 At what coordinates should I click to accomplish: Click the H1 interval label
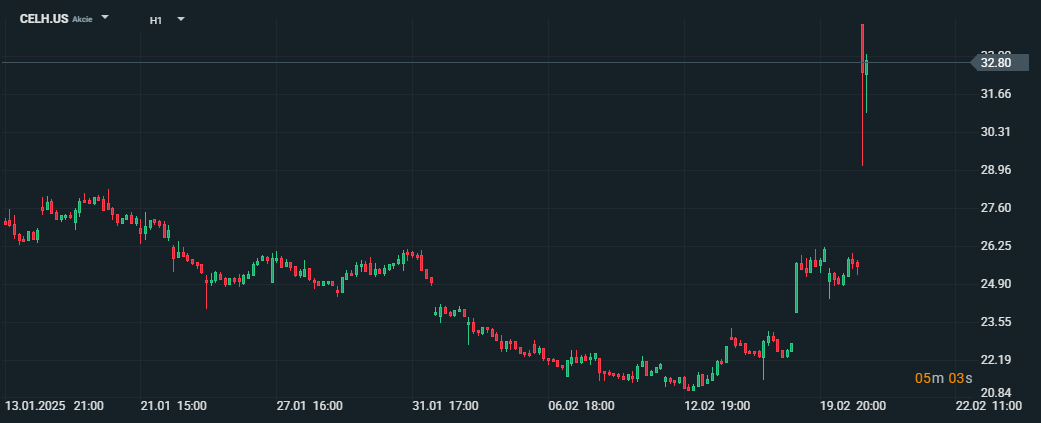click(156, 20)
